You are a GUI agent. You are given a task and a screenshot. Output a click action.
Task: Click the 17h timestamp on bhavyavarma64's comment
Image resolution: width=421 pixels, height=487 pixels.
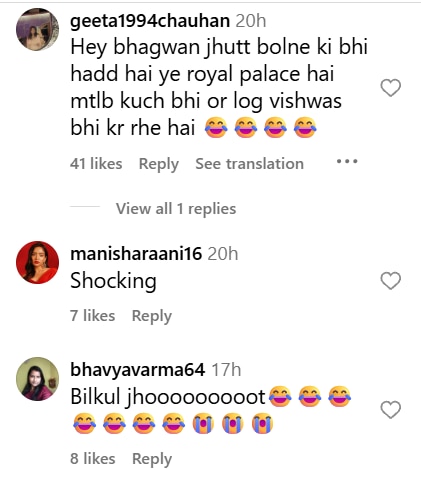226,370
